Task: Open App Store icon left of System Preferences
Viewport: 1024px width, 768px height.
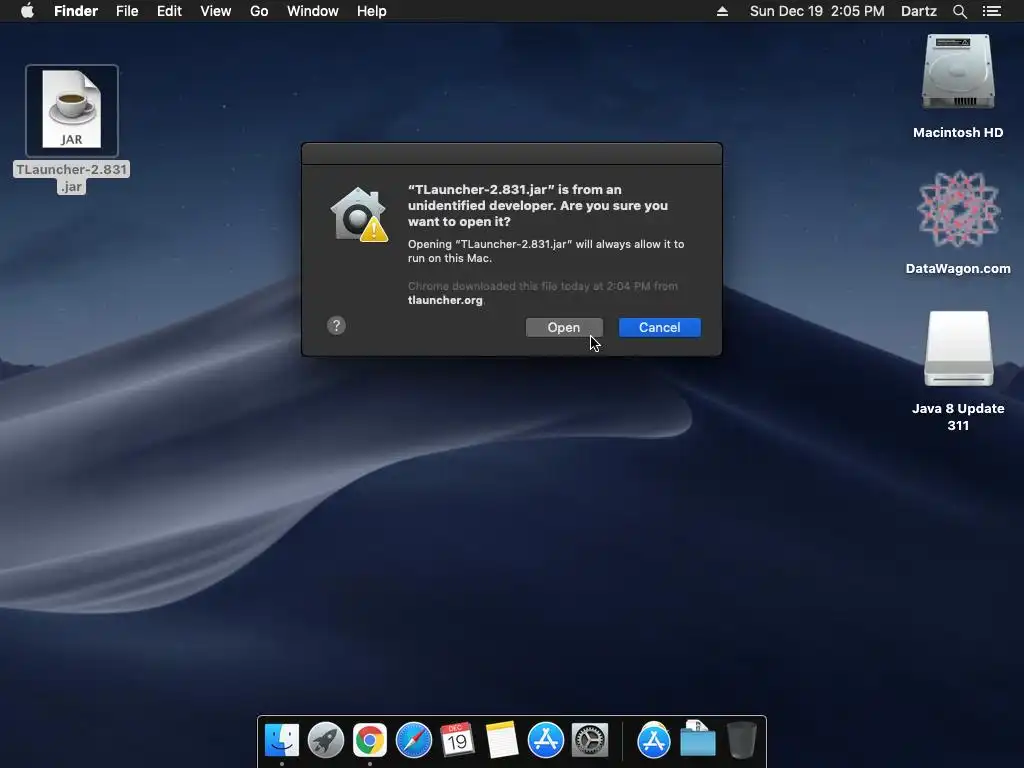Action: tap(545, 740)
